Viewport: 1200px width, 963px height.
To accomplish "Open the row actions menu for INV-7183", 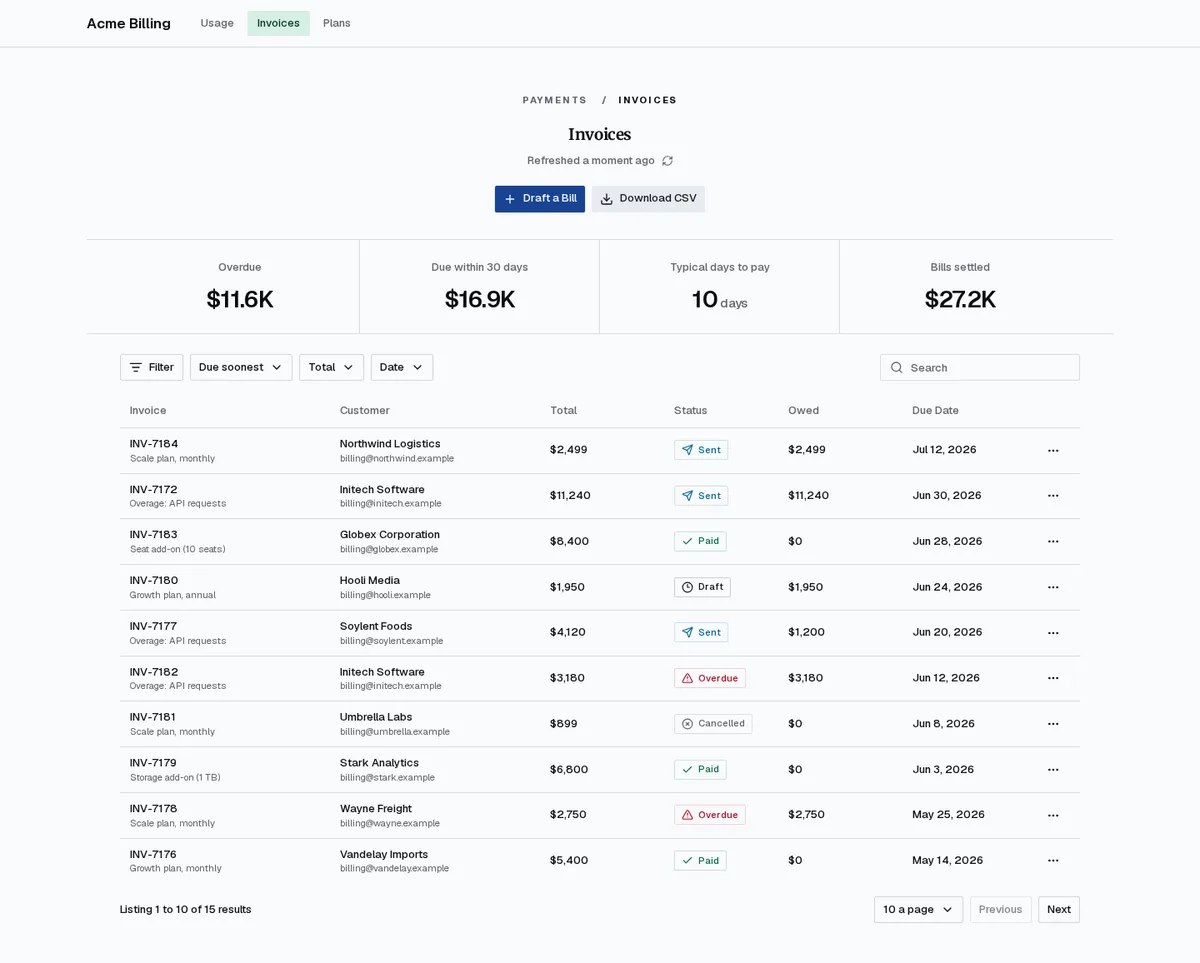I will (1053, 541).
